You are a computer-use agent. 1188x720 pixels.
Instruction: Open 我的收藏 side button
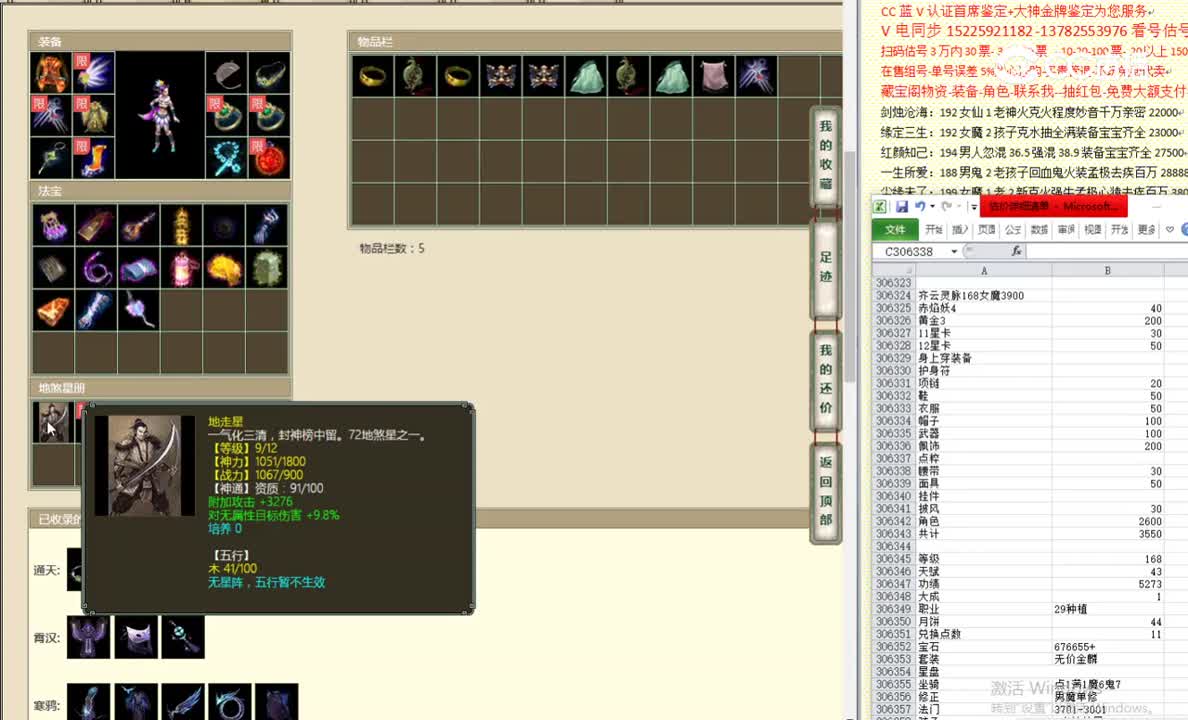click(x=826, y=155)
